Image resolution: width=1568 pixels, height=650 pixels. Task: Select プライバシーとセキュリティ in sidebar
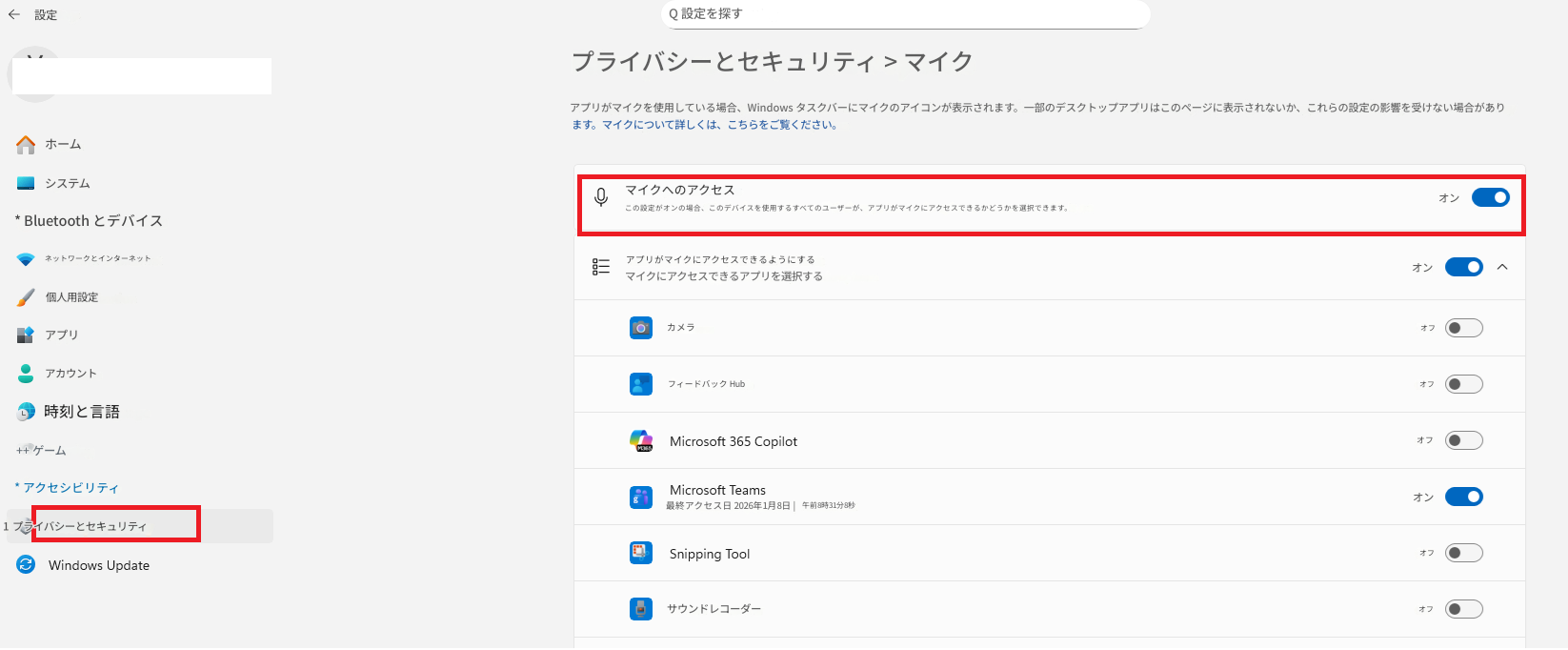click(x=140, y=526)
